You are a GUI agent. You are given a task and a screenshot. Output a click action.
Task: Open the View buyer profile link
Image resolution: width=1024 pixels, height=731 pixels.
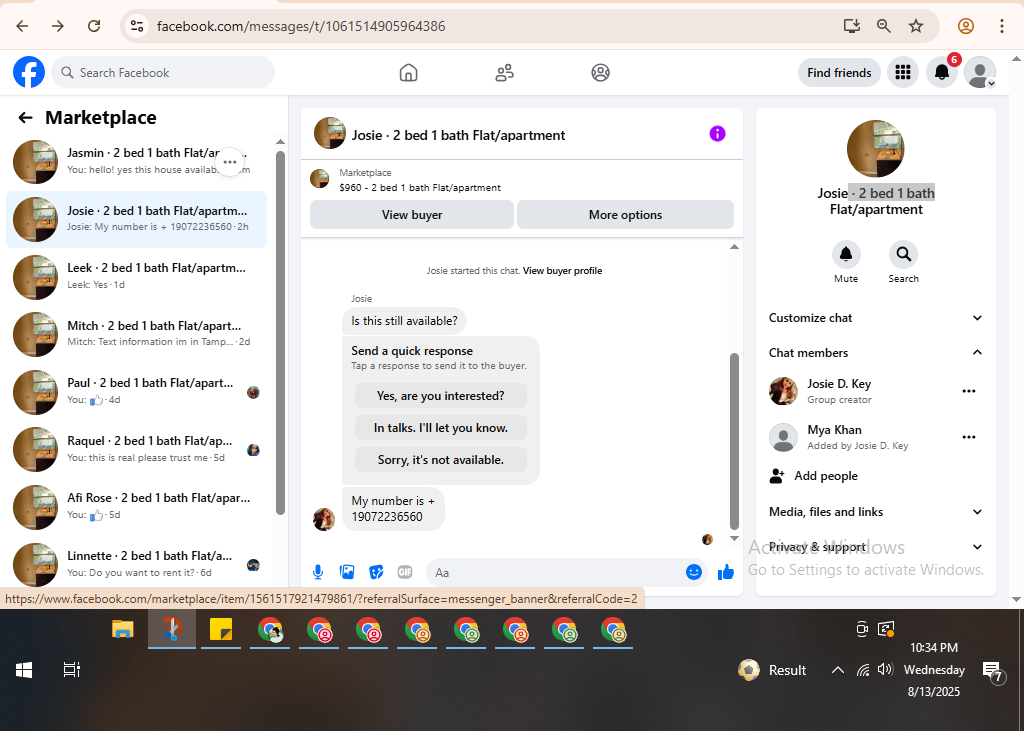[562, 270]
